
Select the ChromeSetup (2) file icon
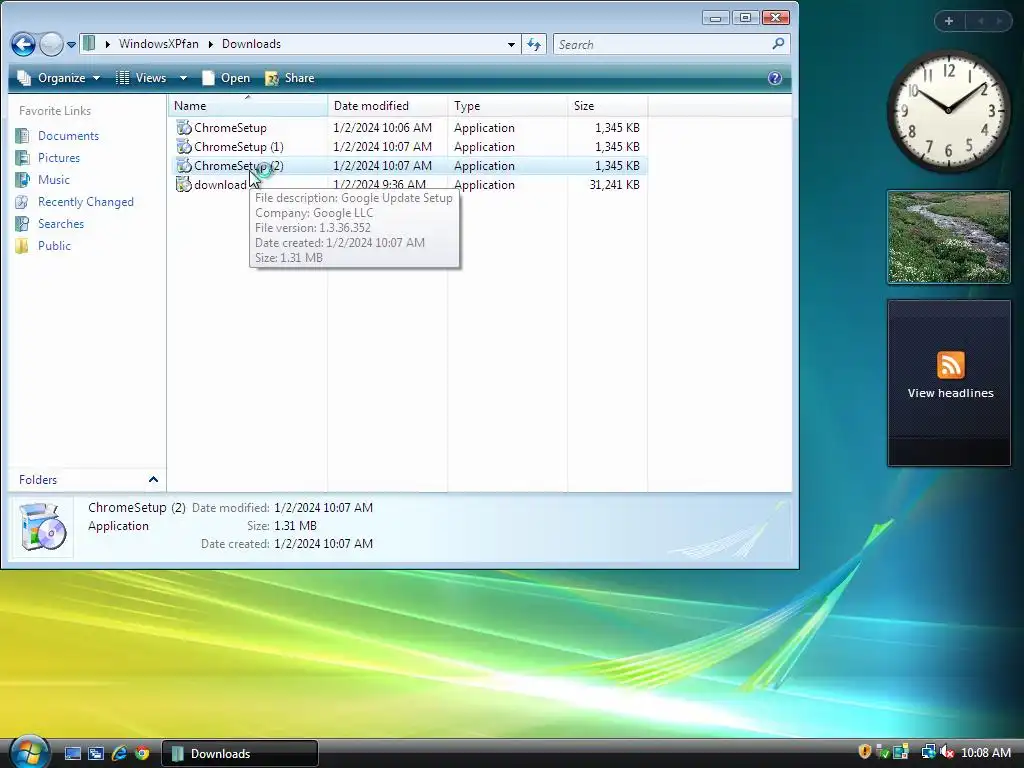(x=184, y=165)
